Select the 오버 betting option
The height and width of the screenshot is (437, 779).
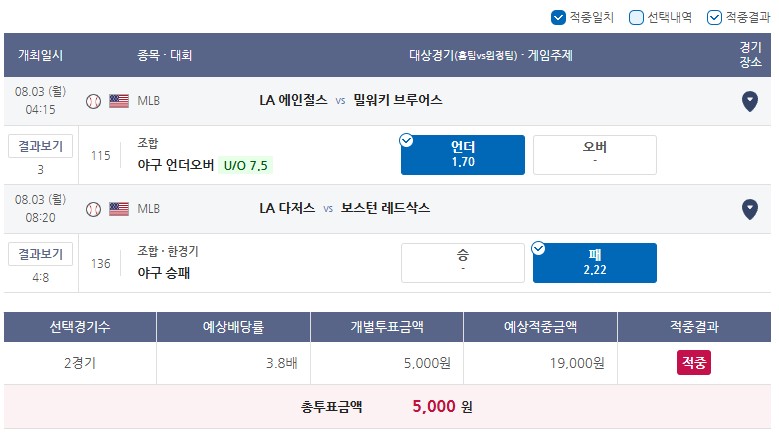(595, 155)
